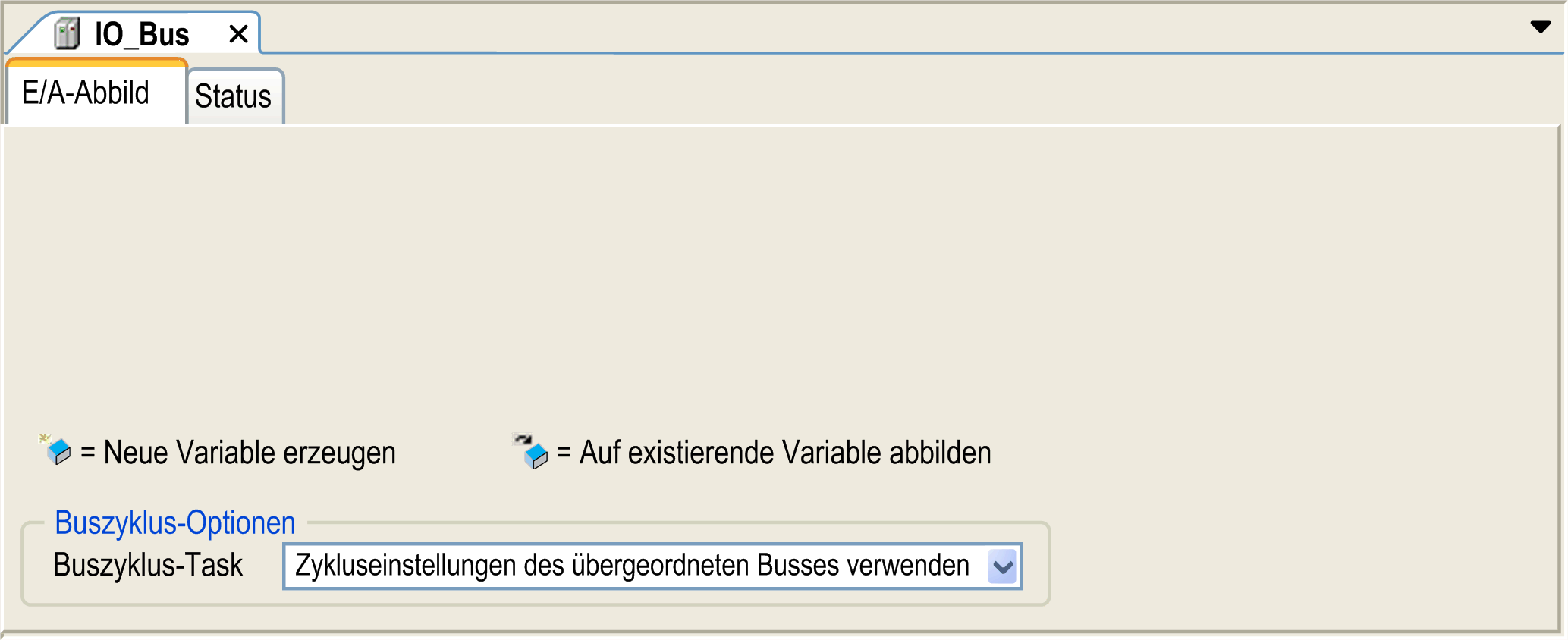Viewport: 1568px width, 640px height.
Task: Click 'Auf existierende Variable abbilden' legend text
Action: tap(785, 453)
